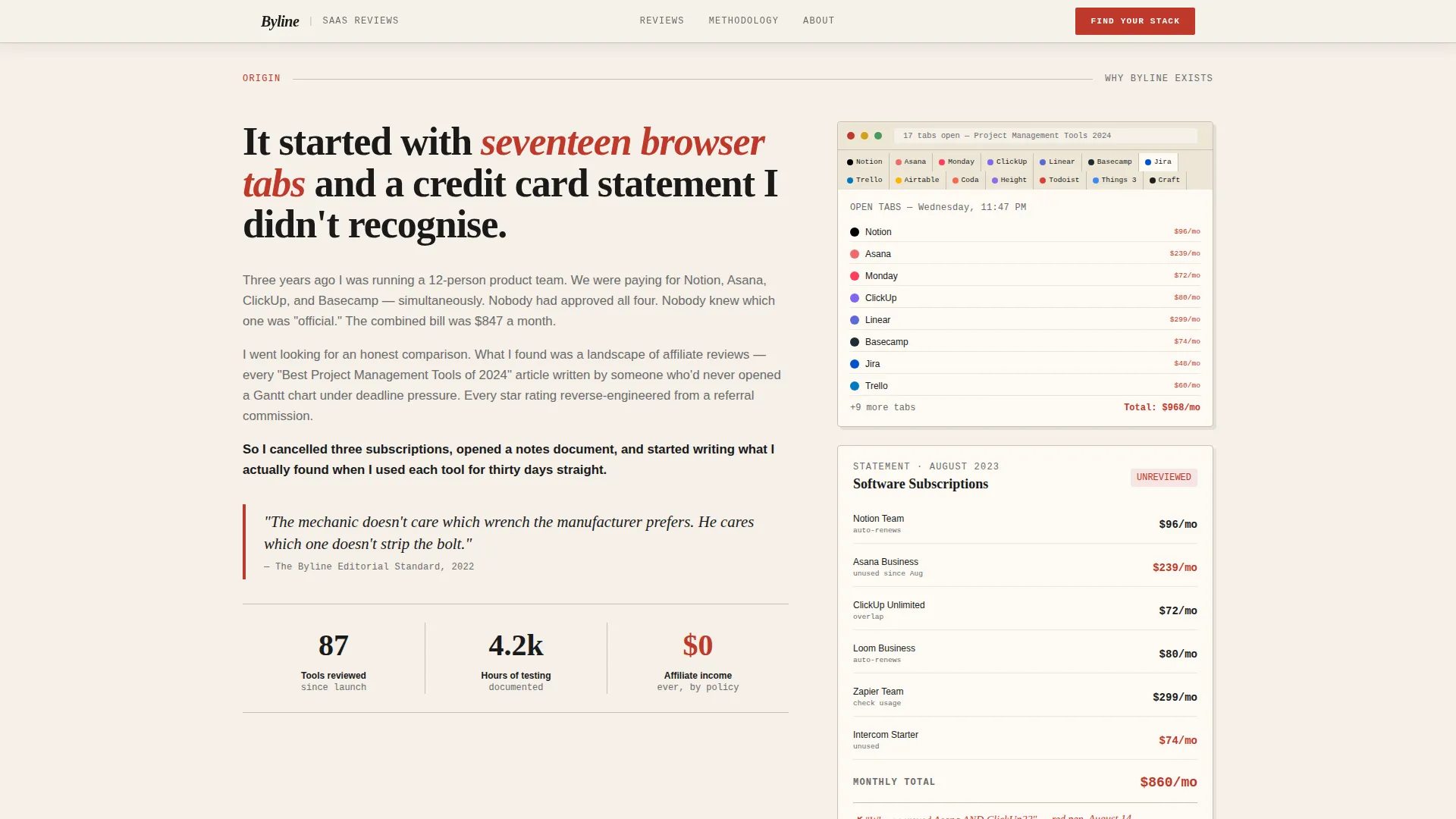Click the coral dot beside Asana row
1456x819 pixels.
click(x=855, y=254)
